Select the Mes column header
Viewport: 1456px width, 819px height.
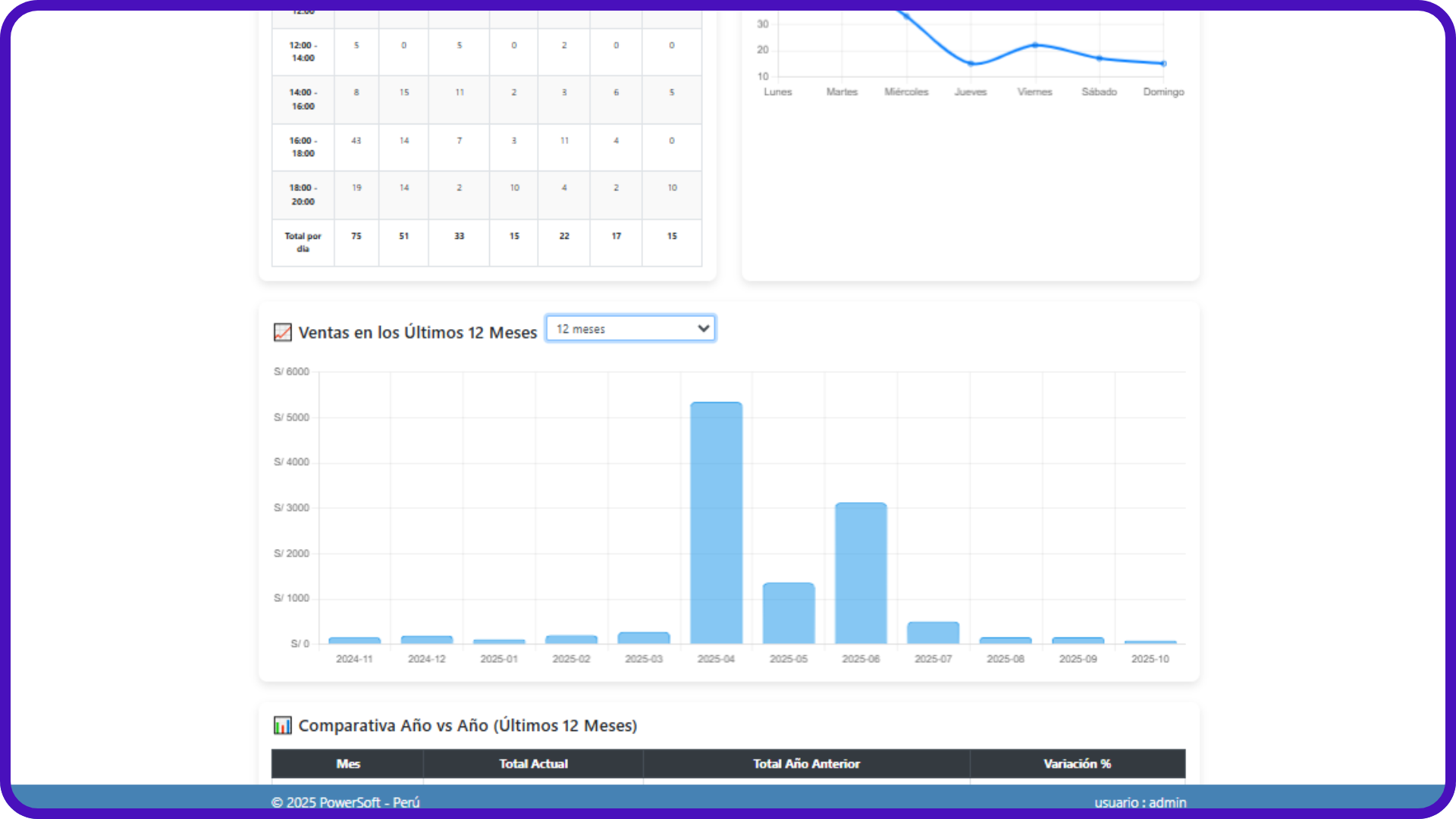point(348,764)
